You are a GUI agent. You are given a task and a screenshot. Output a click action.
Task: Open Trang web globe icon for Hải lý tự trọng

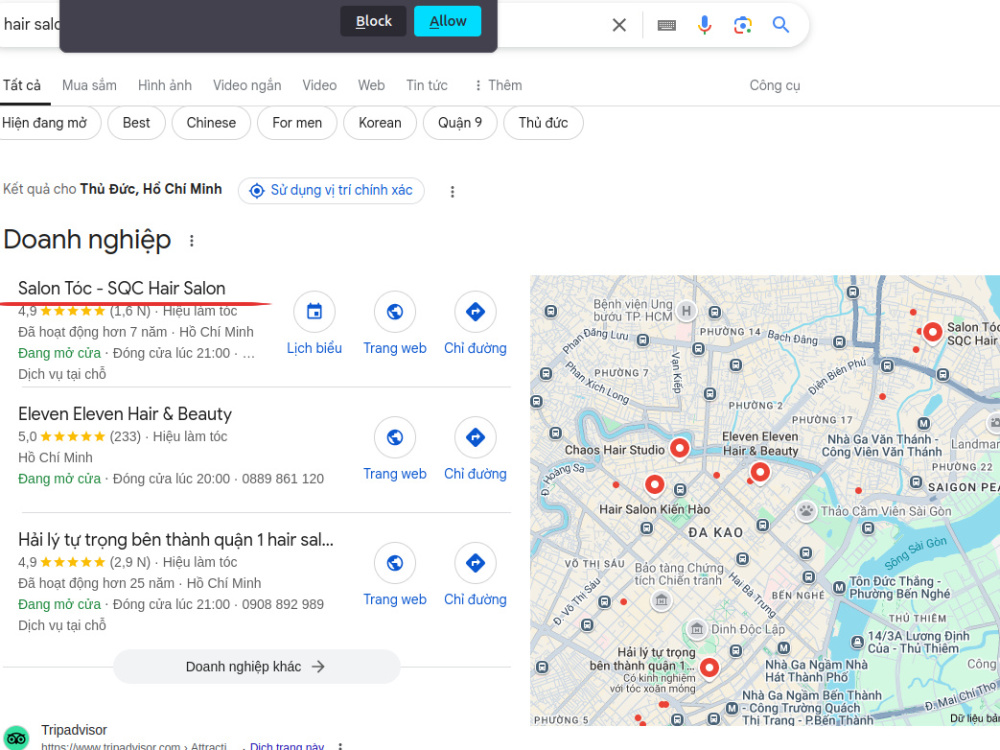click(395, 563)
